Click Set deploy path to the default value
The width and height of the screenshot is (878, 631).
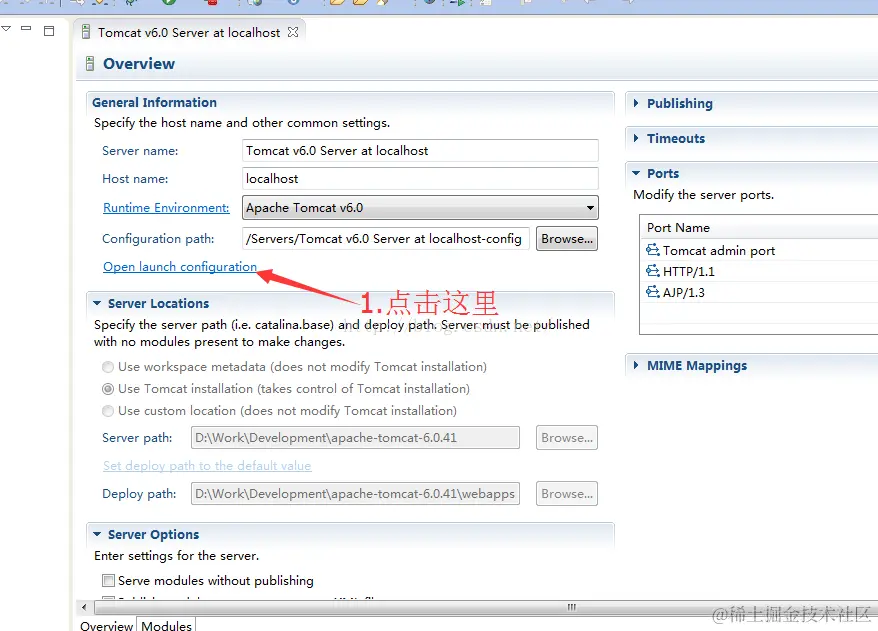pos(207,466)
